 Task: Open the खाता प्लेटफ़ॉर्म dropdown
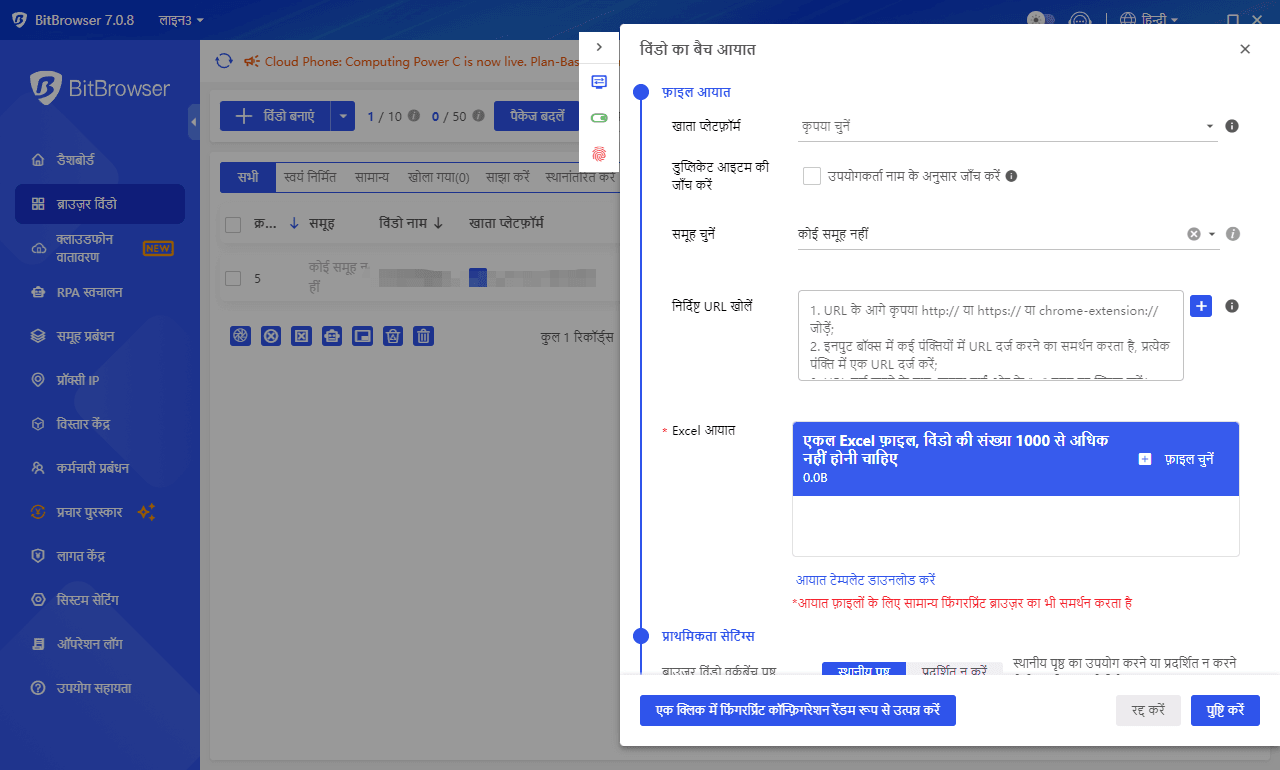click(1006, 127)
